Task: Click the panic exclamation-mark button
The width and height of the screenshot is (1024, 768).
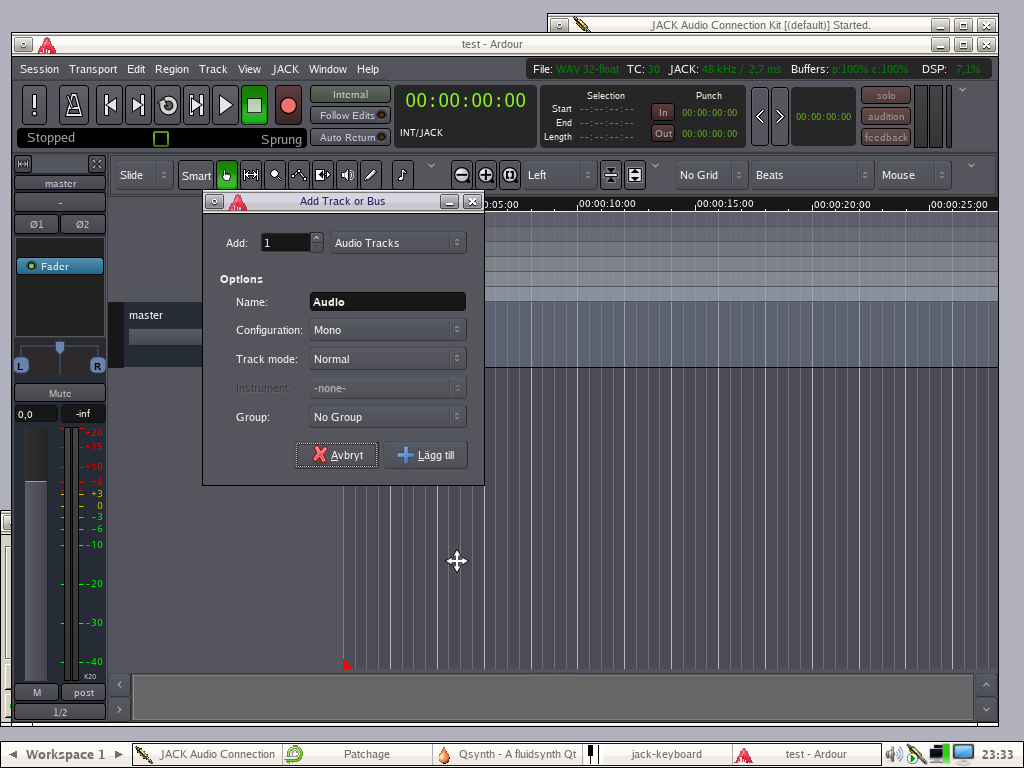Action: pos(35,105)
